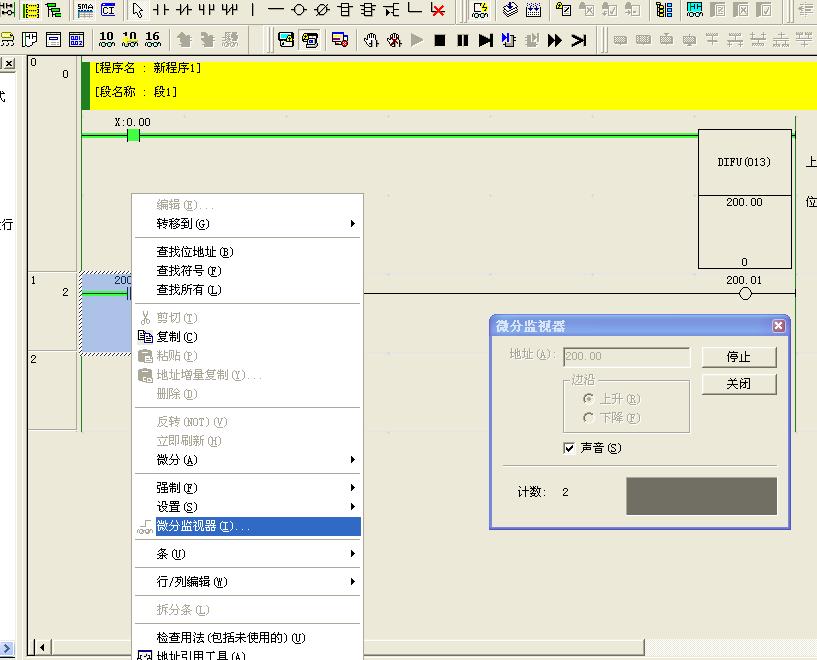Select the 上升 rising edge radio button
This screenshot has height=660, width=817.
click(x=588, y=399)
